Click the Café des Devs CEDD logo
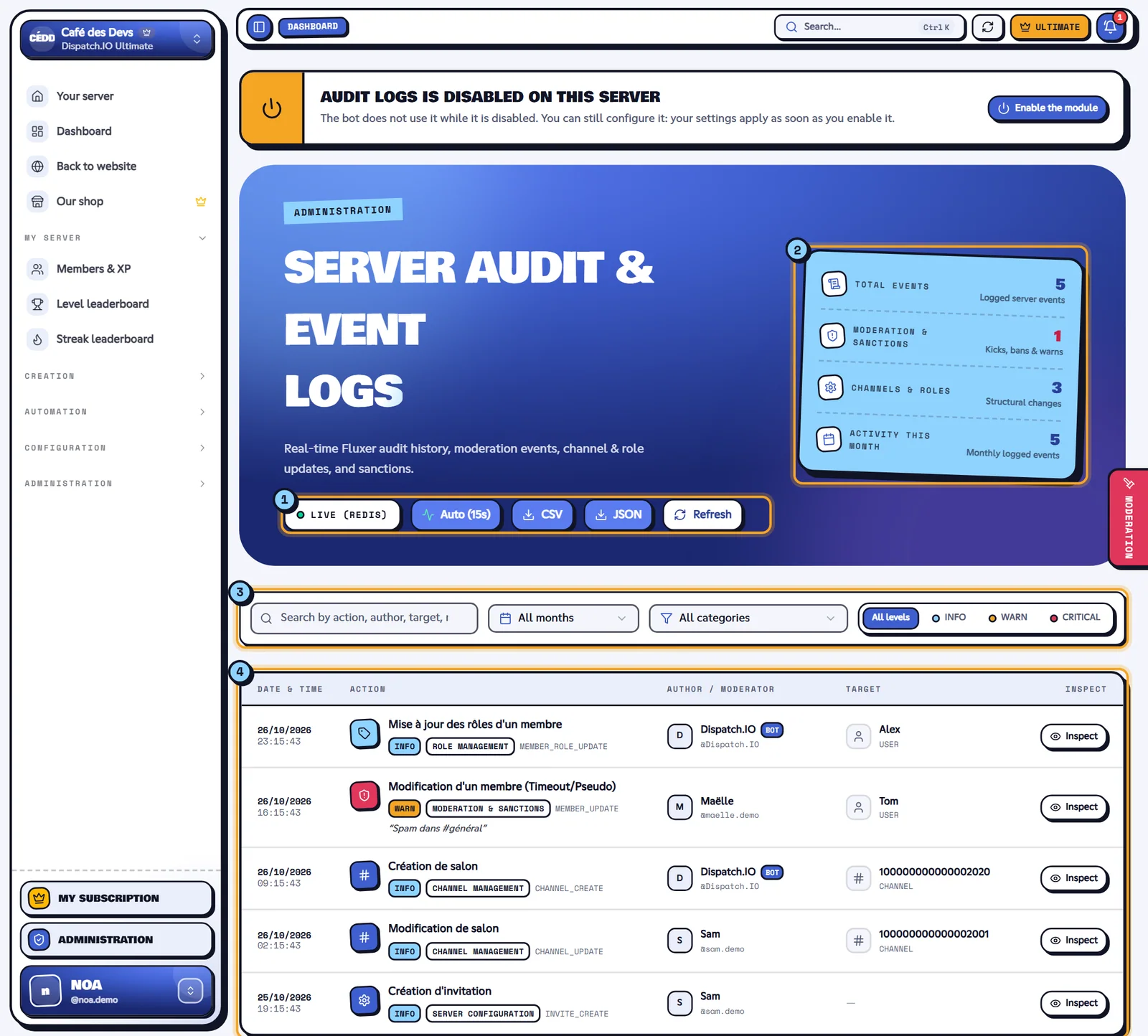The width and height of the screenshot is (1148, 1036). (x=42, y=38)
